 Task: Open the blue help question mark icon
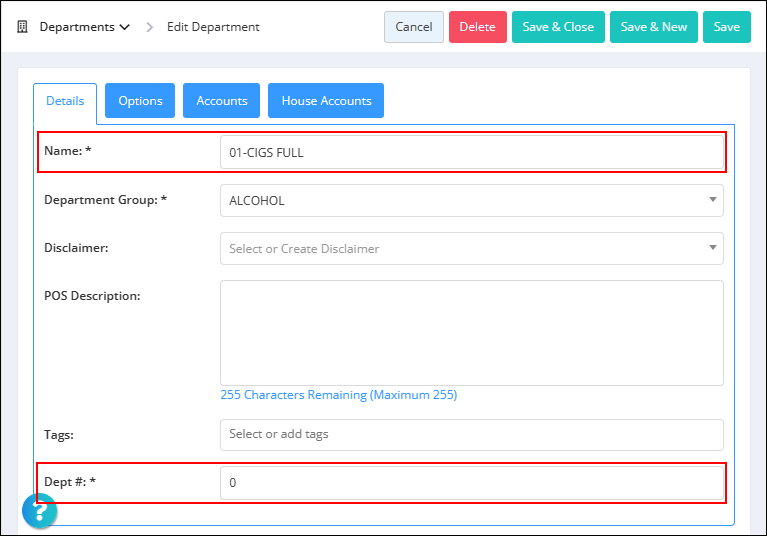click(40, 511)
